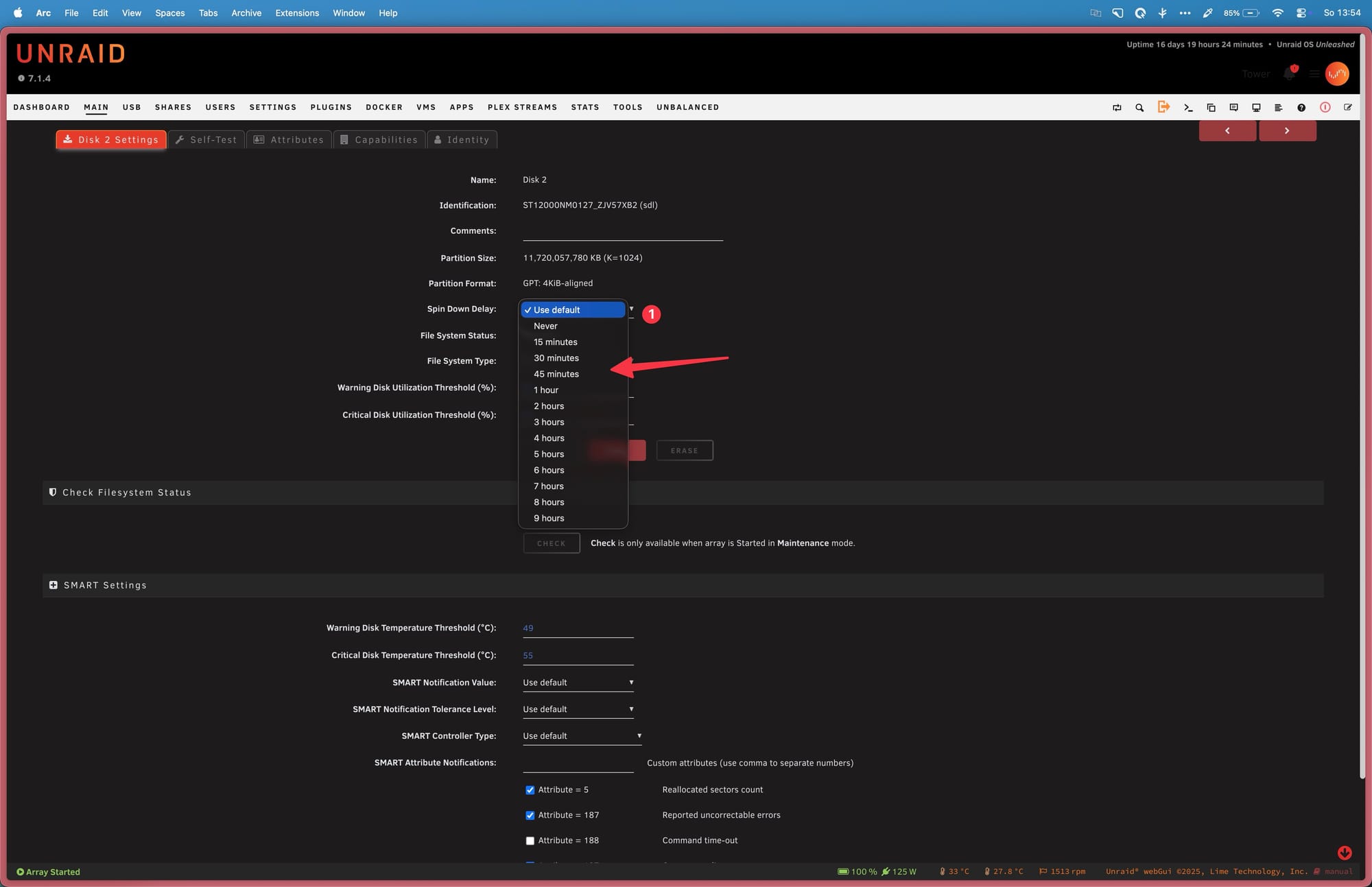Click the ERASE button
1372x887 pixels.
tap(684, 451)
